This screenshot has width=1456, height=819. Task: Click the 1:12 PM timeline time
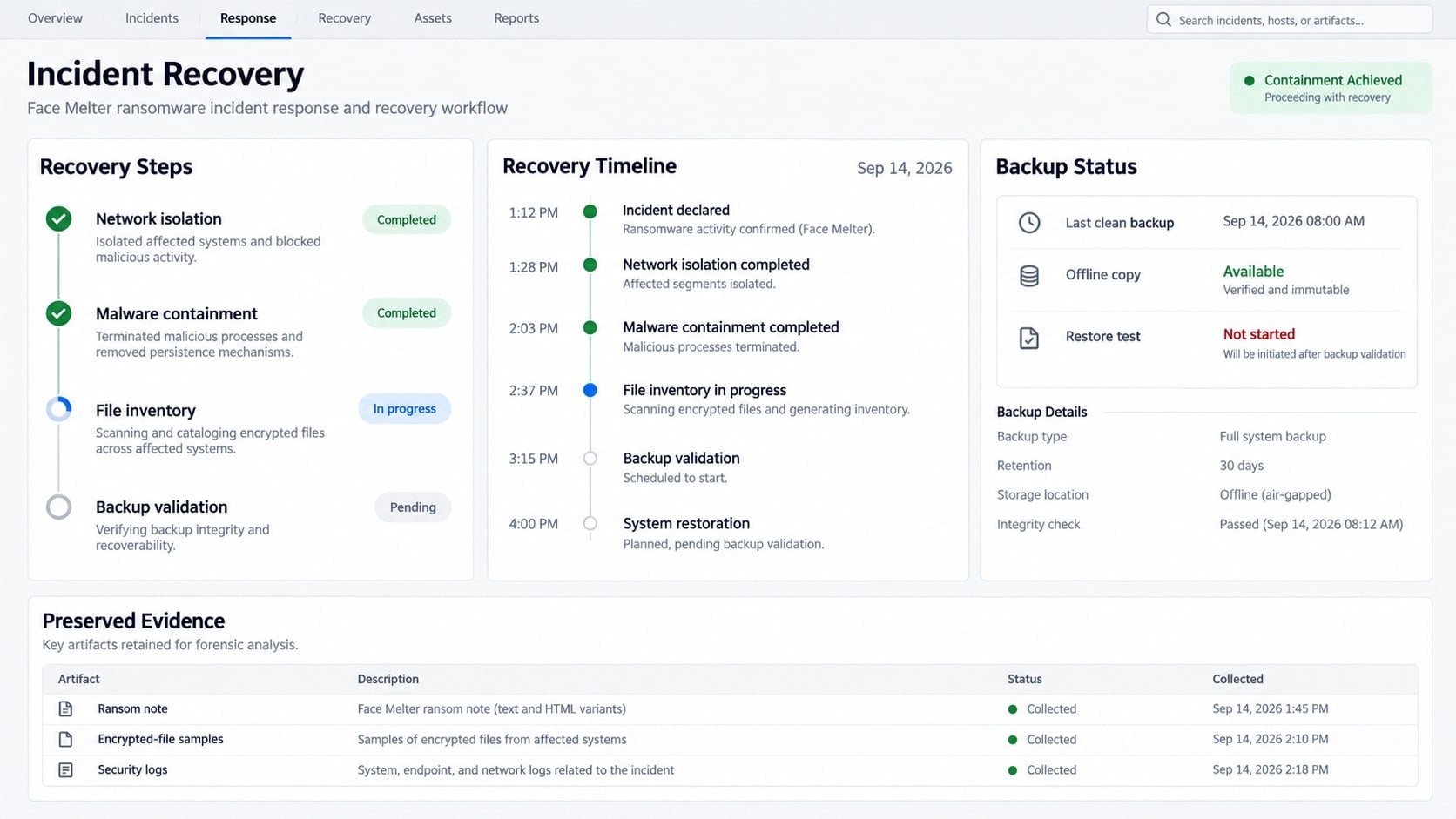point(534,212)
